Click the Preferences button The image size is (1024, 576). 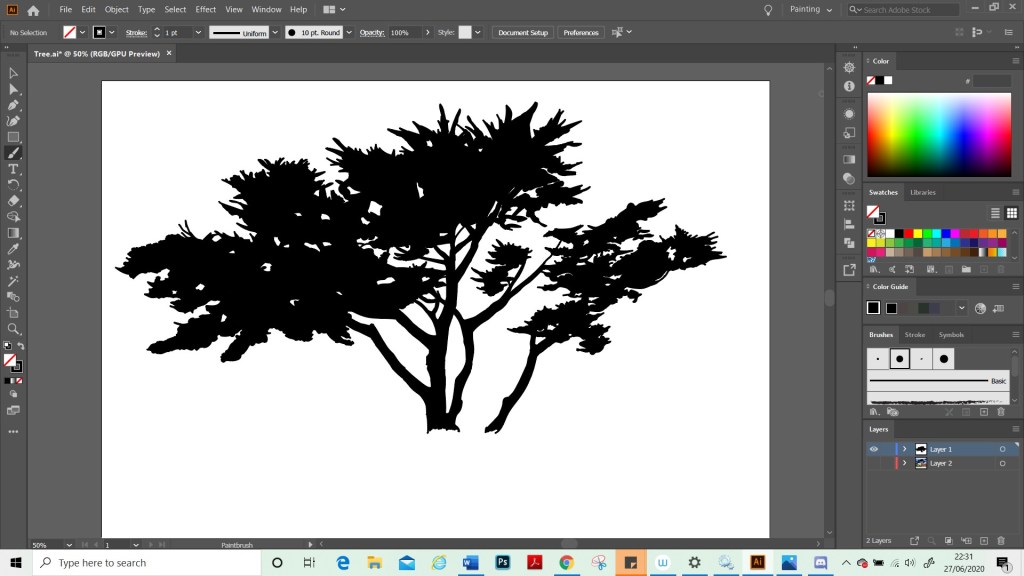coord(581,32)
